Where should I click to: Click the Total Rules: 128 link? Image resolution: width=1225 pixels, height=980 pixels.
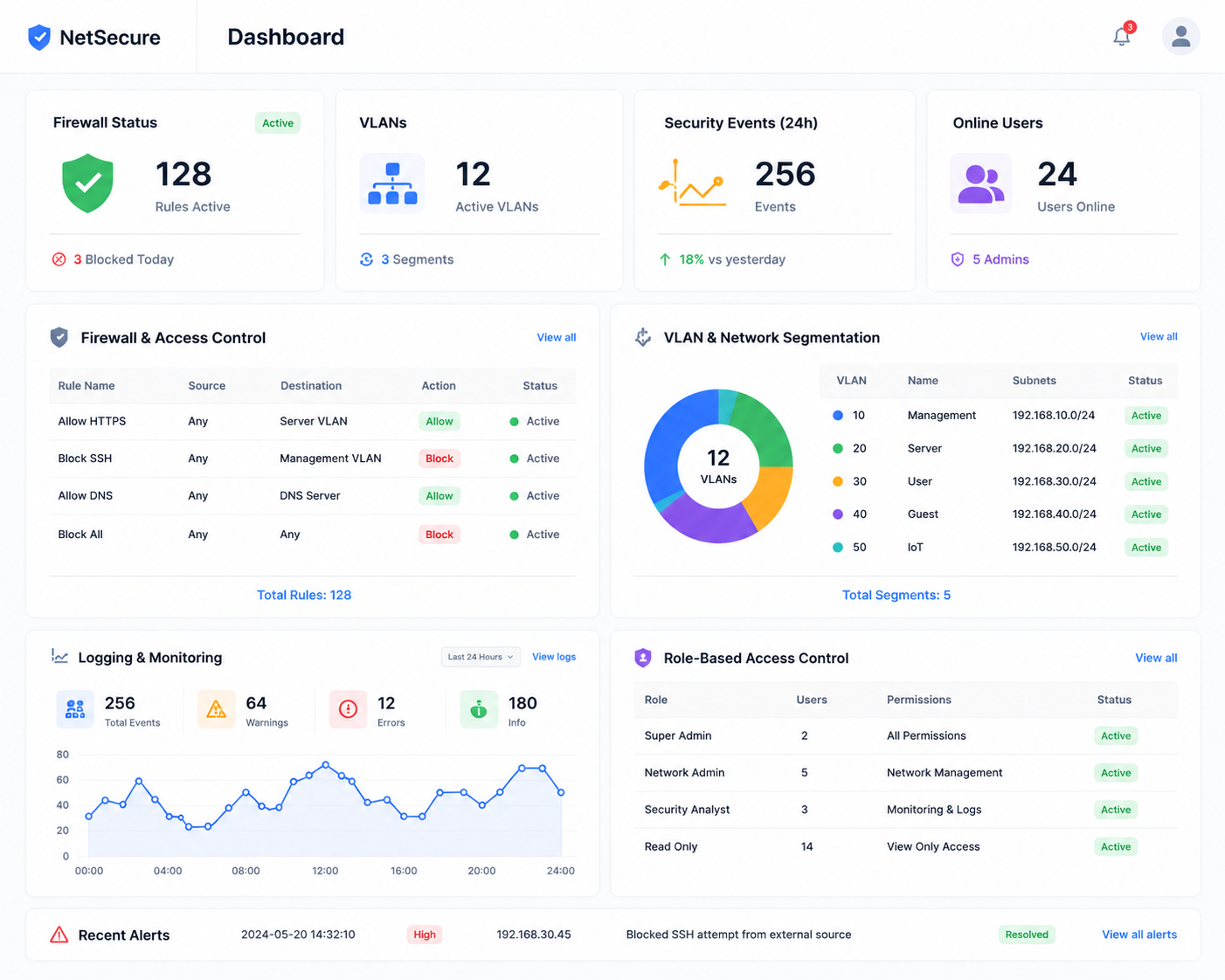tap(304, 595)
